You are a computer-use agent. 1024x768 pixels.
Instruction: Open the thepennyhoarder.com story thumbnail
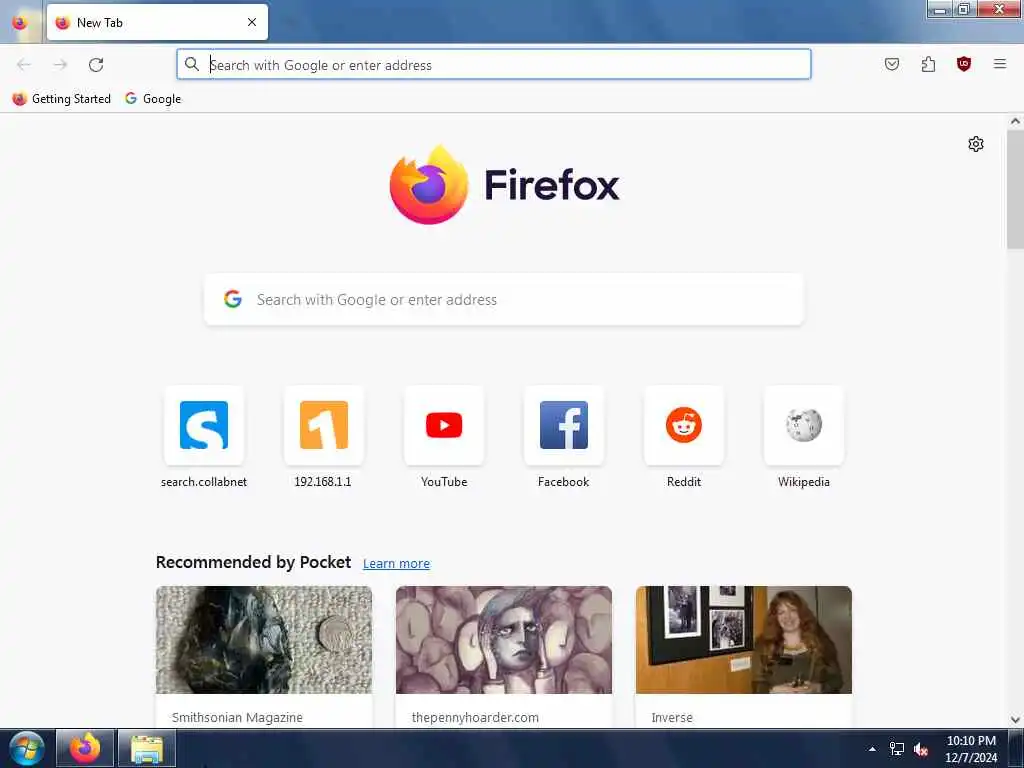[504, 639]
